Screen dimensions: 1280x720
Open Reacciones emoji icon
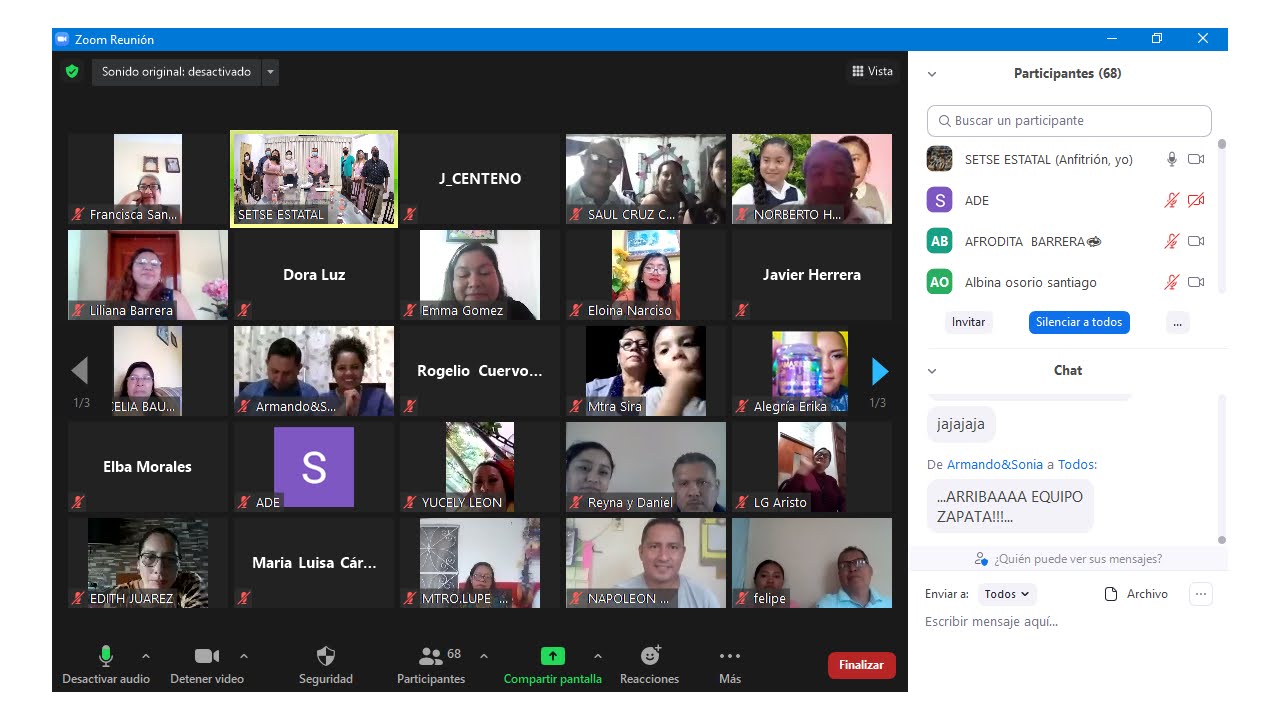click(650, 656)
